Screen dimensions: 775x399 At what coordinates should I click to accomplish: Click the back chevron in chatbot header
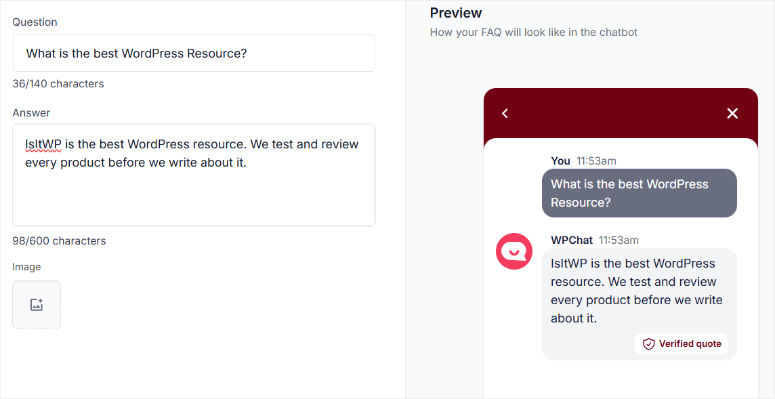[505, 114]
